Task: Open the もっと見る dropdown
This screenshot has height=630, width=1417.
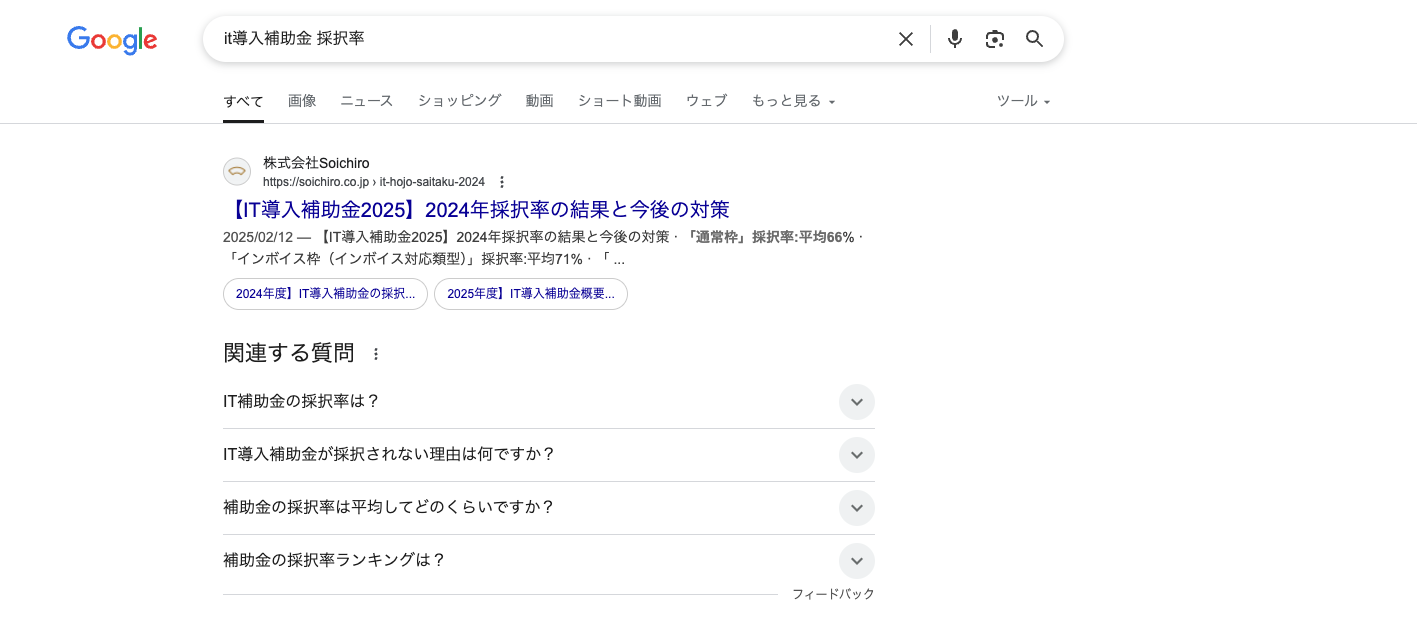Action: [x=793, y=101]
